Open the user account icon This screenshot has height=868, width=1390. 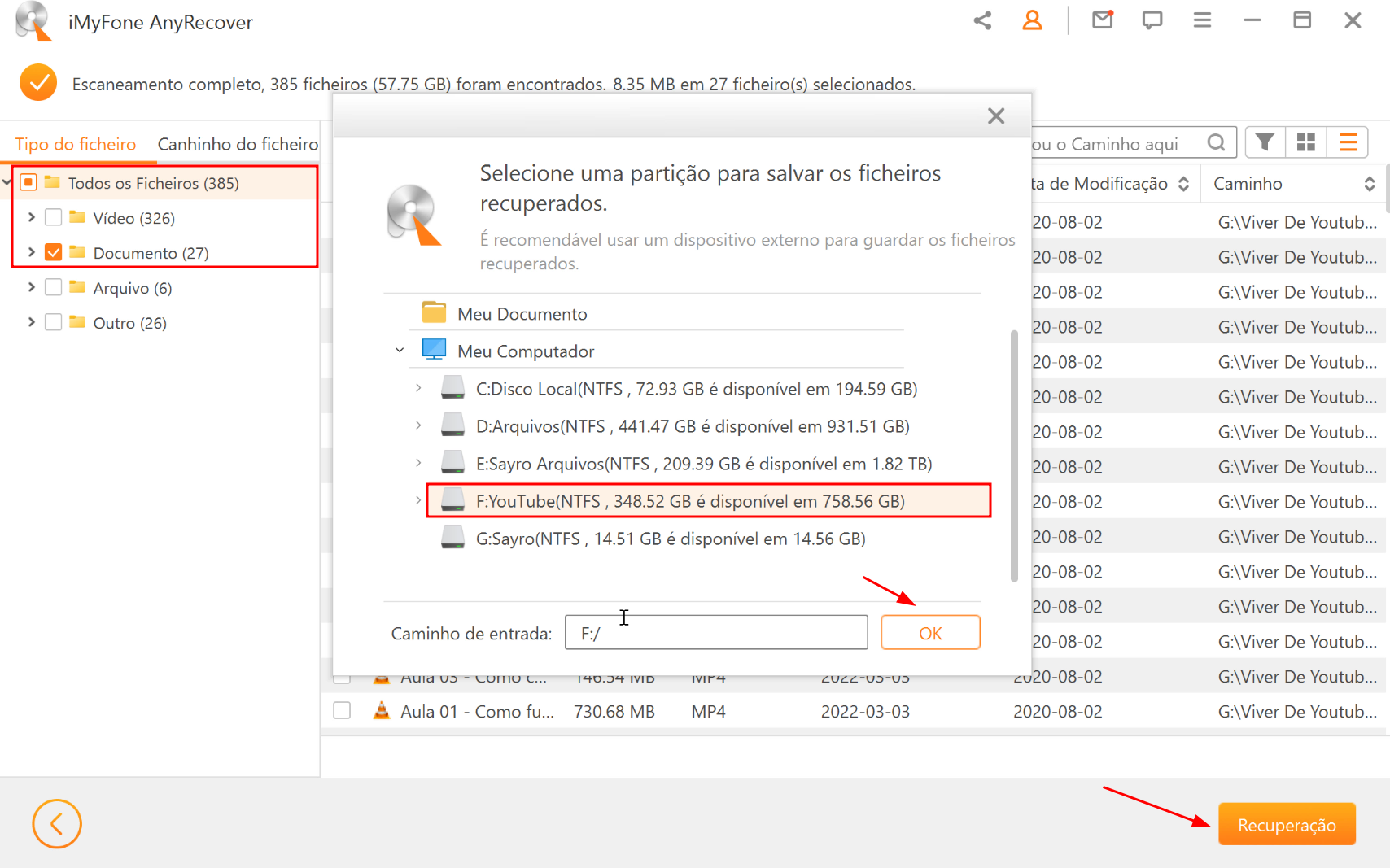tap(1032, 20)
